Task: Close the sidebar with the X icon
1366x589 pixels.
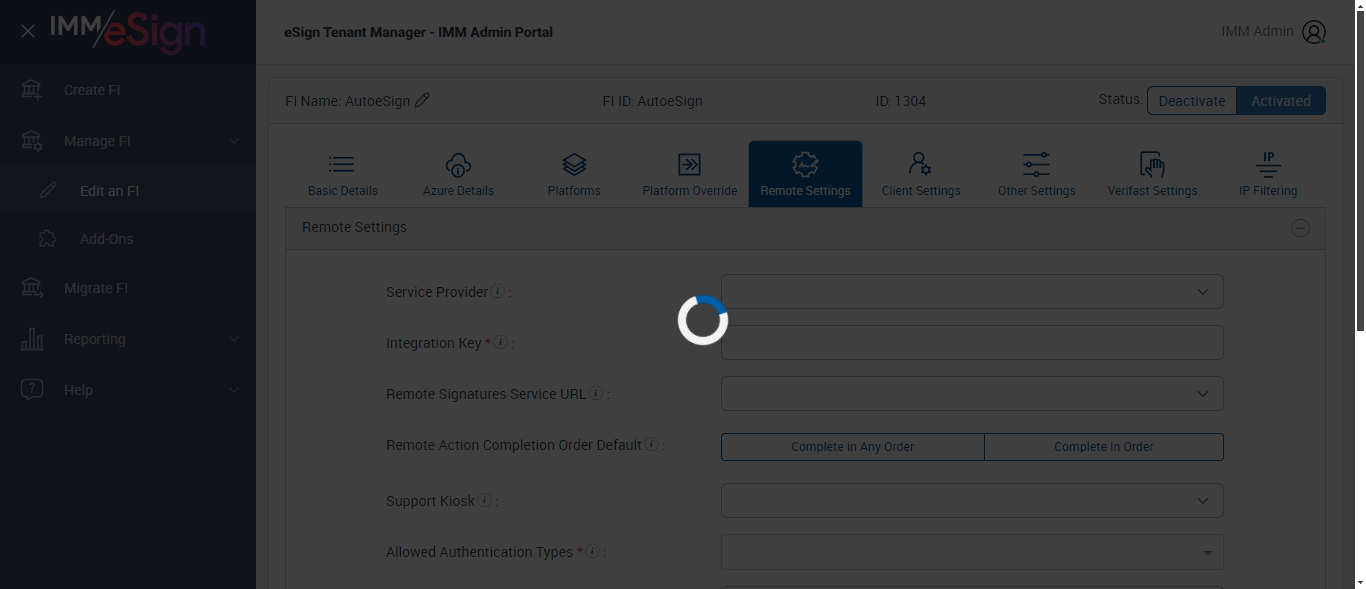Action: (28, 31)
